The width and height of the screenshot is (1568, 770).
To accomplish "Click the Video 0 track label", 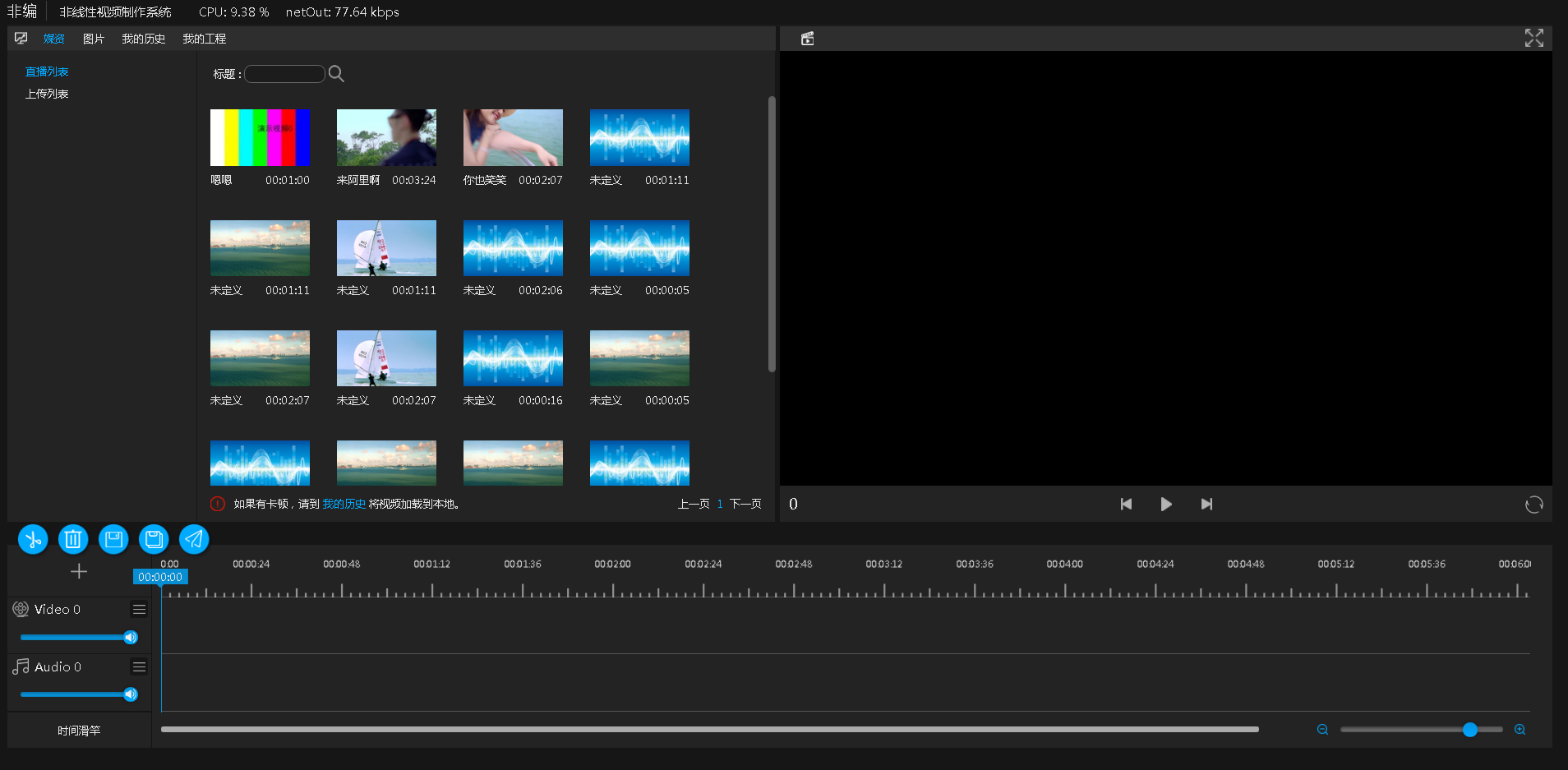I will point(58,609).
